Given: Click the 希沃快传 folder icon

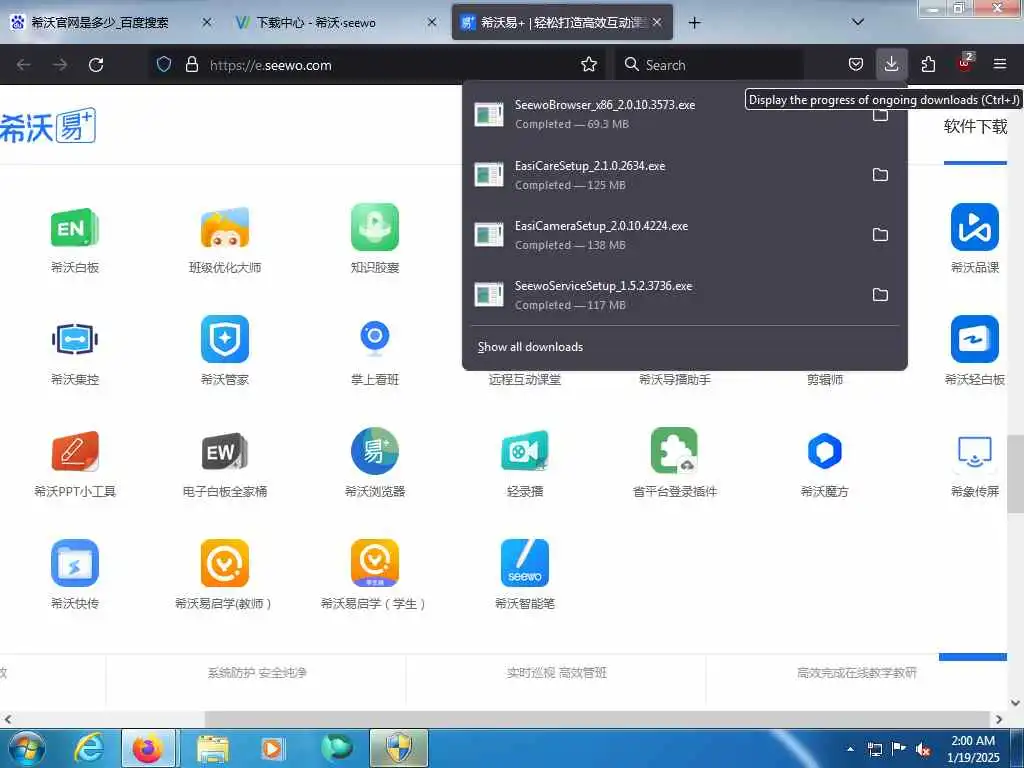Looking at the screenshot, I should click(x=74, y=563).
